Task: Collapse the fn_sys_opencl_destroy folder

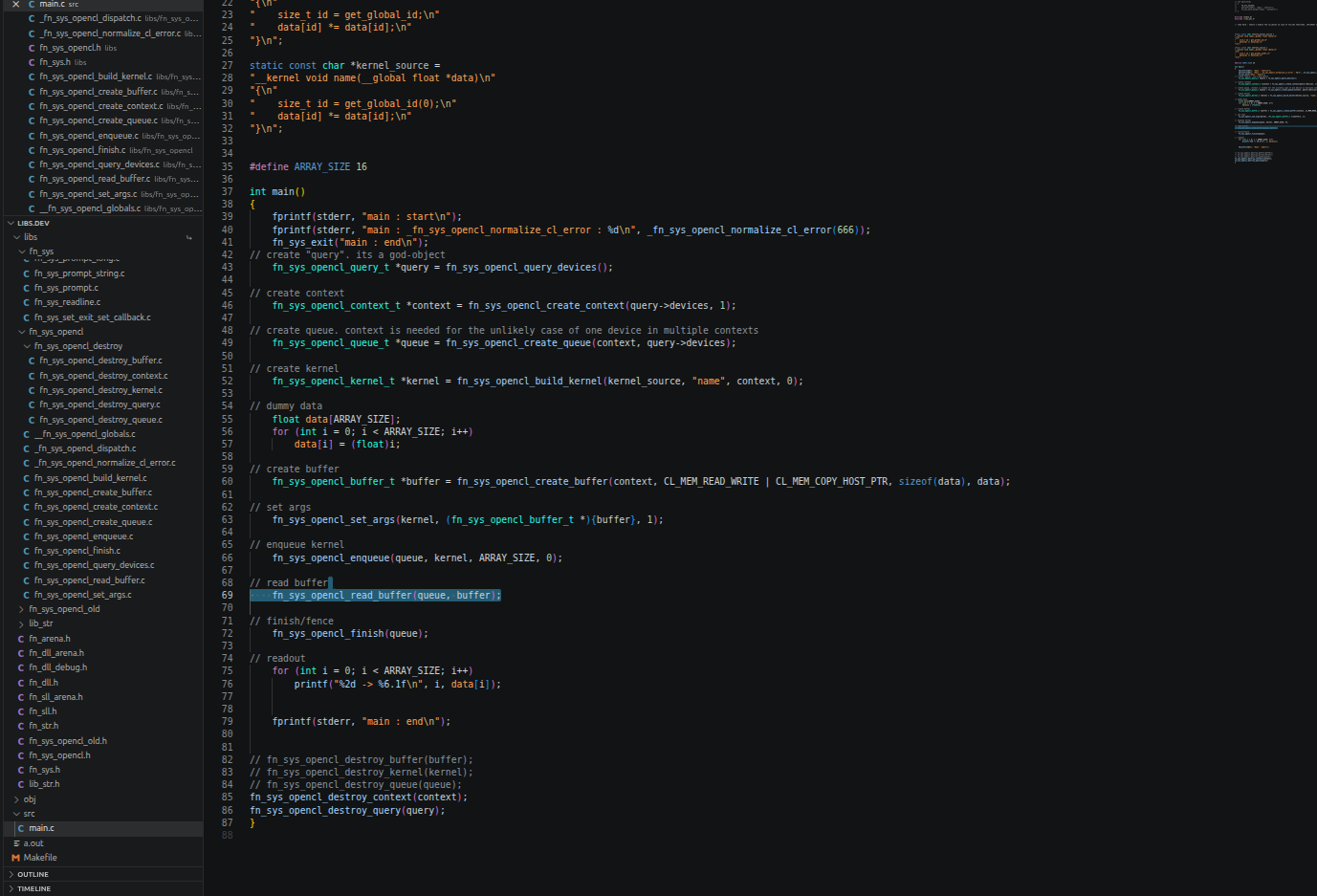Action: click(27, 346)
